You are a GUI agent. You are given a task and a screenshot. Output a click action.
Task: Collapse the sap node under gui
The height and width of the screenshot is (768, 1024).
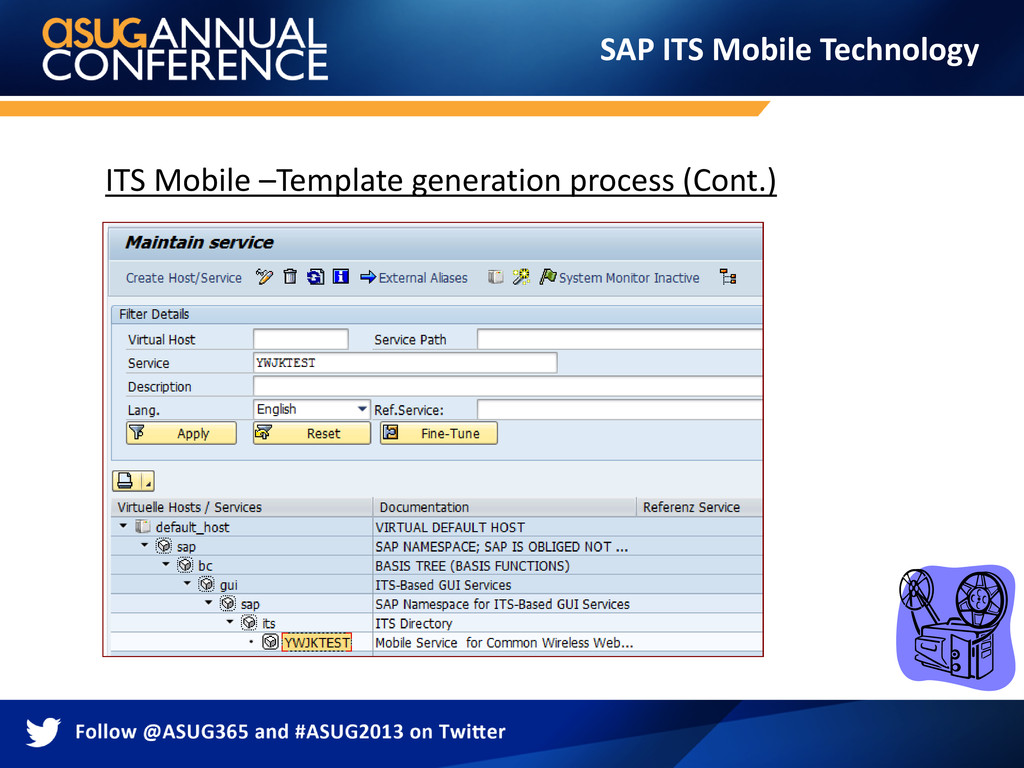click(208, 603)
